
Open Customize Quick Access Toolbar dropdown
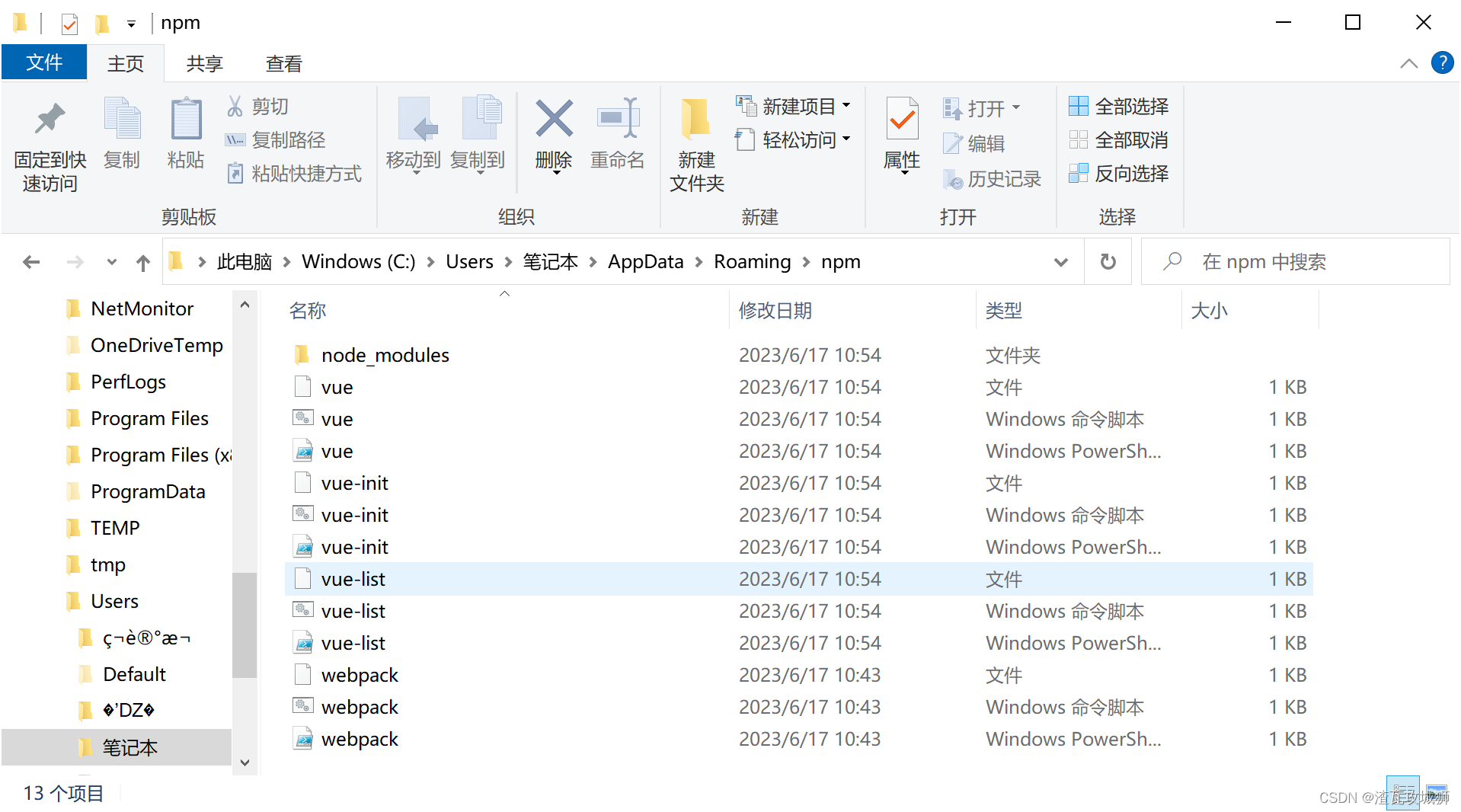(131, 24)
